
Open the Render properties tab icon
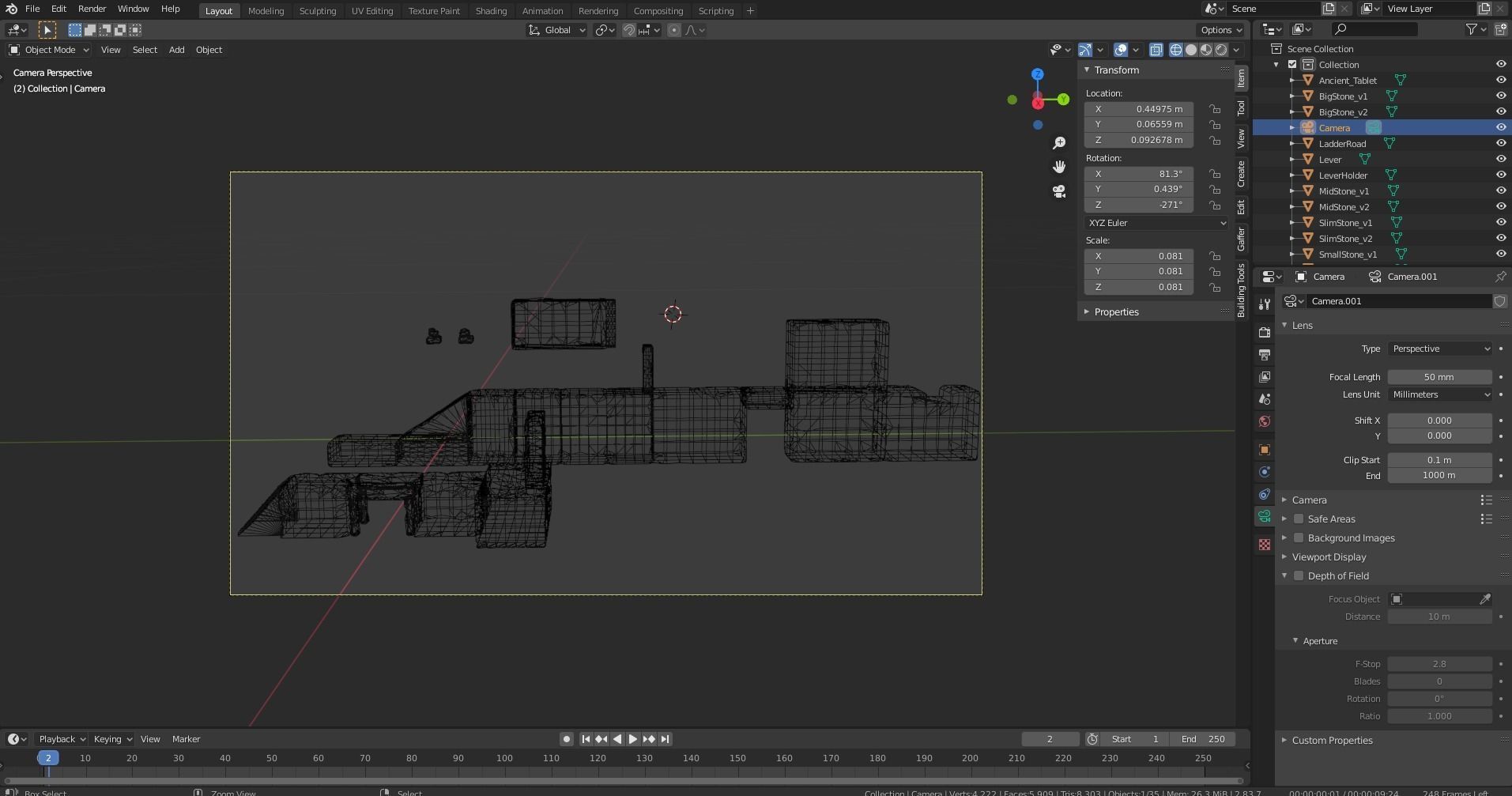point(1265,333)
